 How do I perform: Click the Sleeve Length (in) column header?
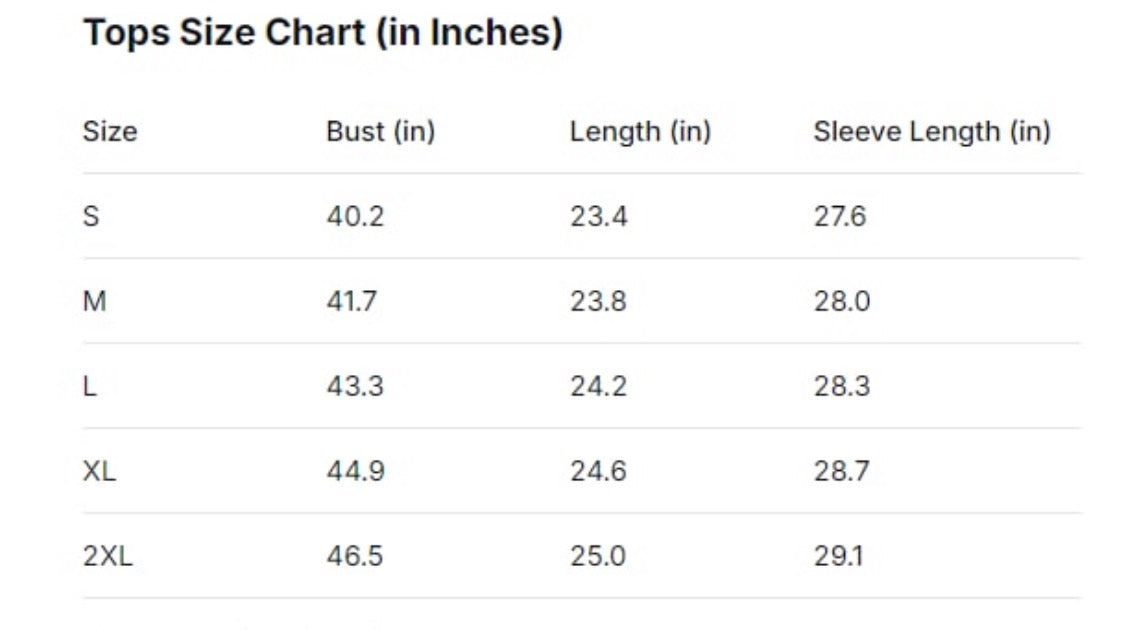point(932,131)
